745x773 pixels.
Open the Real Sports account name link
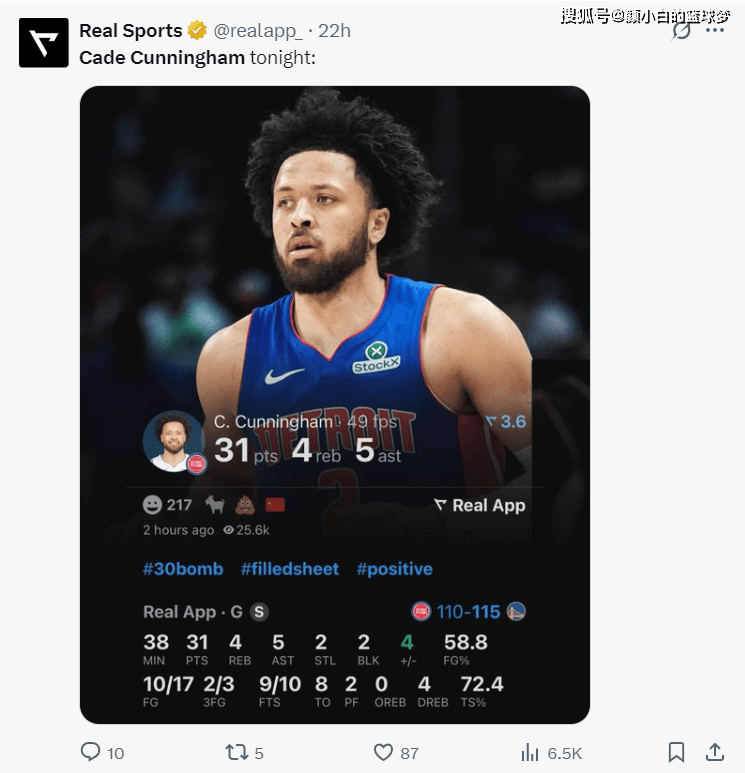coord(130,31)
